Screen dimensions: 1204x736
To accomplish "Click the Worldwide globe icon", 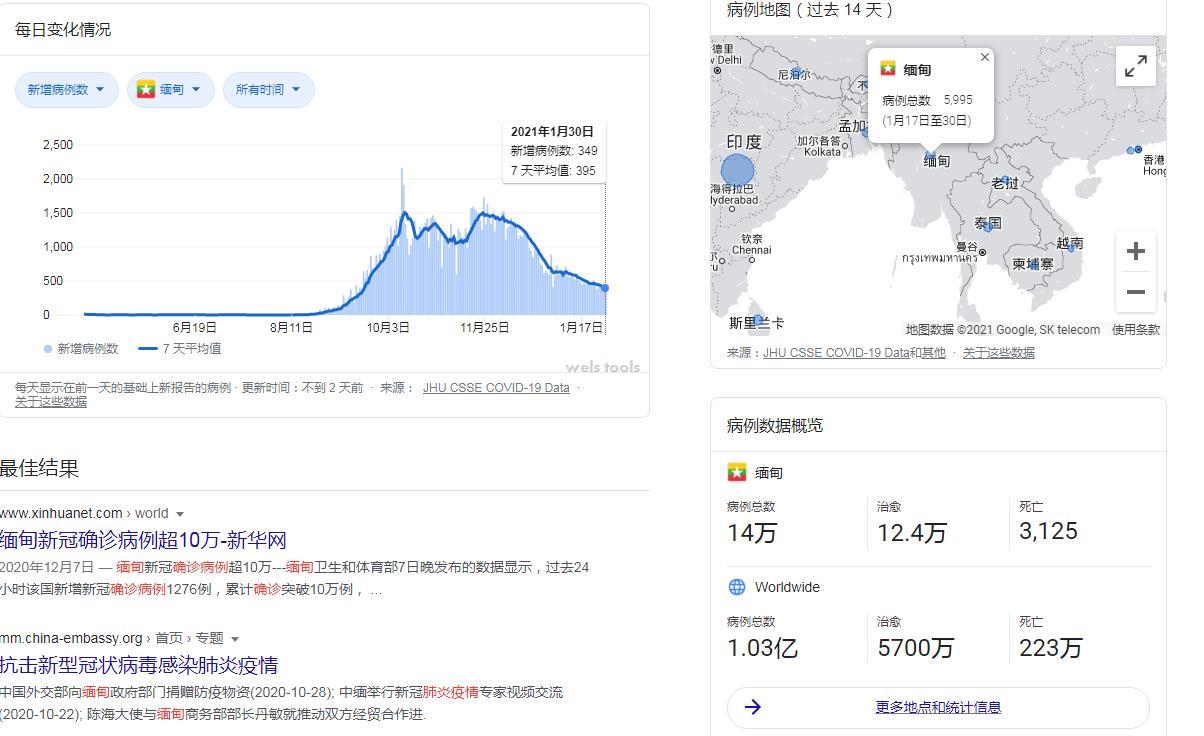I will [737, 587].
